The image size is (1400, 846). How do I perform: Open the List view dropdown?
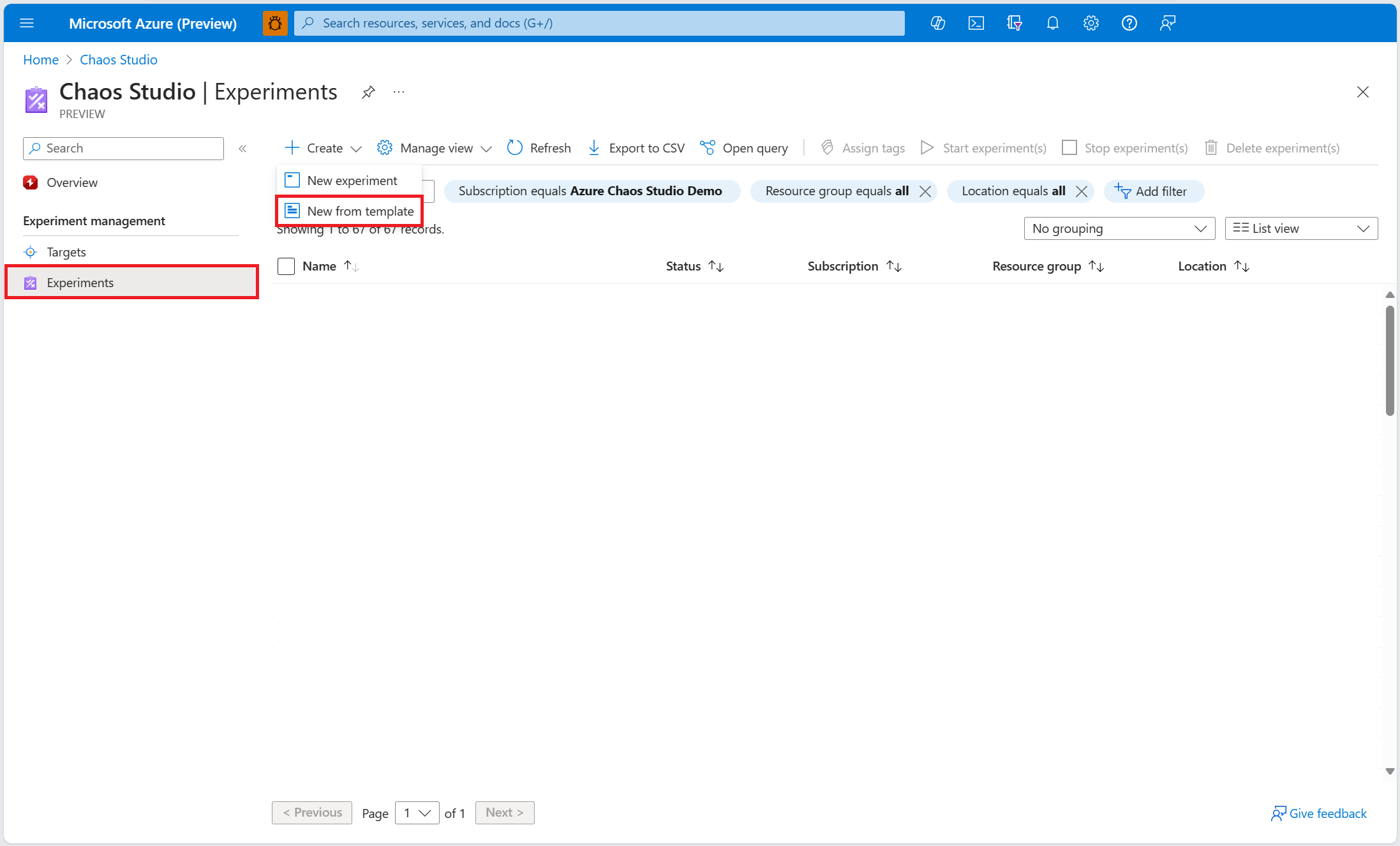(1301, 228)
